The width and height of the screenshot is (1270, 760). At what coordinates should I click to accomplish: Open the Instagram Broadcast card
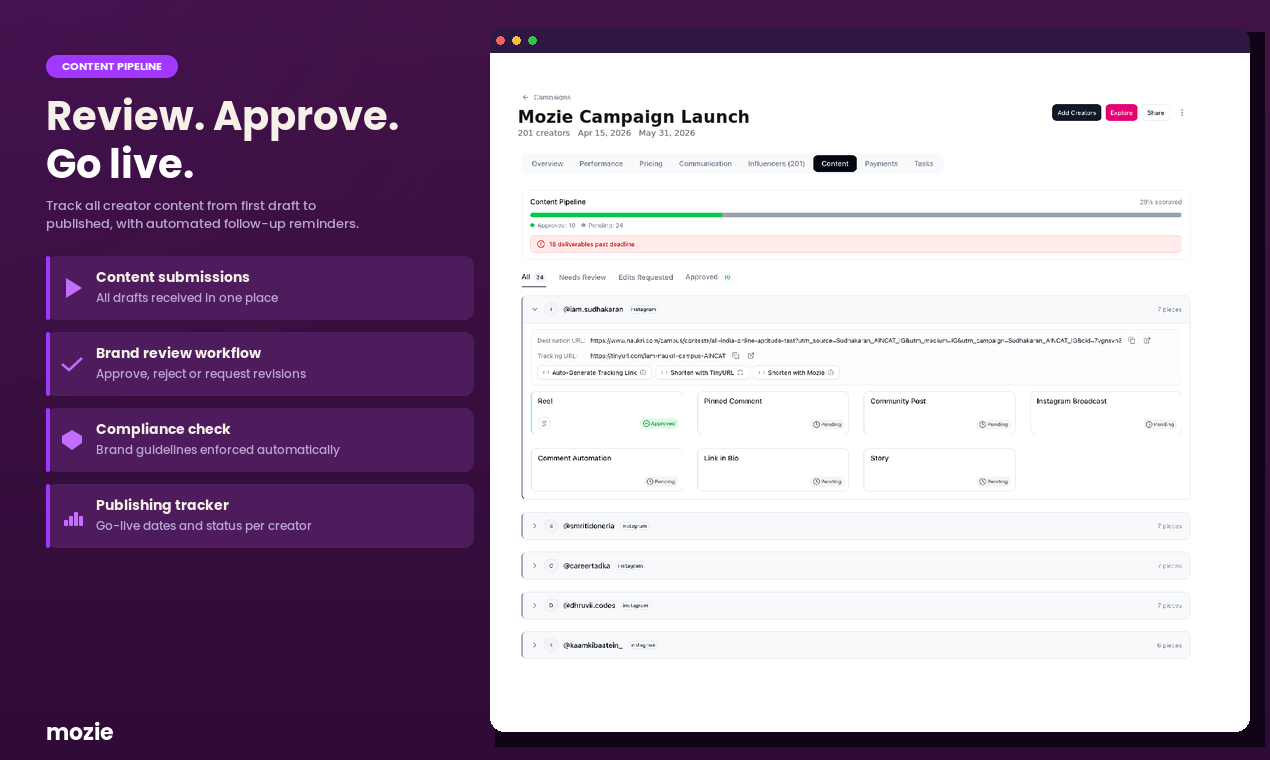pyautogui.click(x=1105, y=412)
